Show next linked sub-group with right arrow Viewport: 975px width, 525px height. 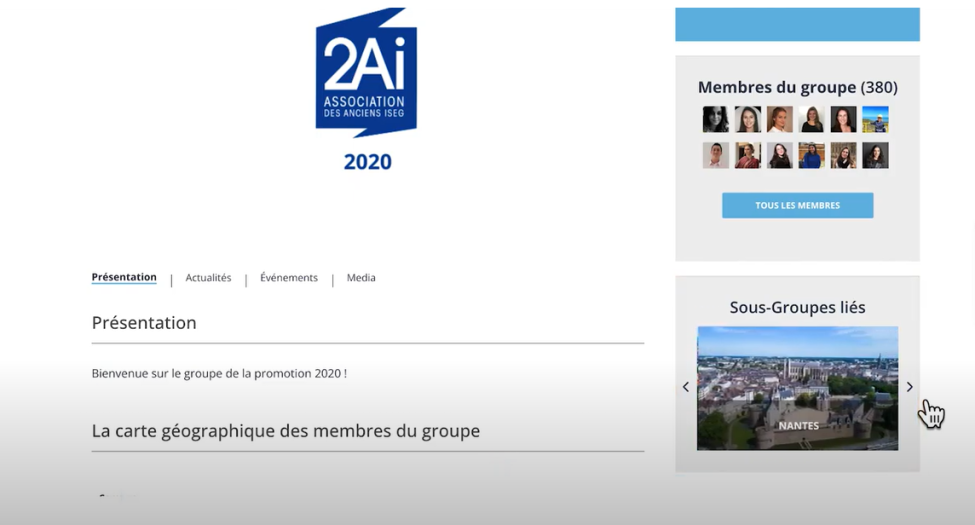click(x=909, y=387)
